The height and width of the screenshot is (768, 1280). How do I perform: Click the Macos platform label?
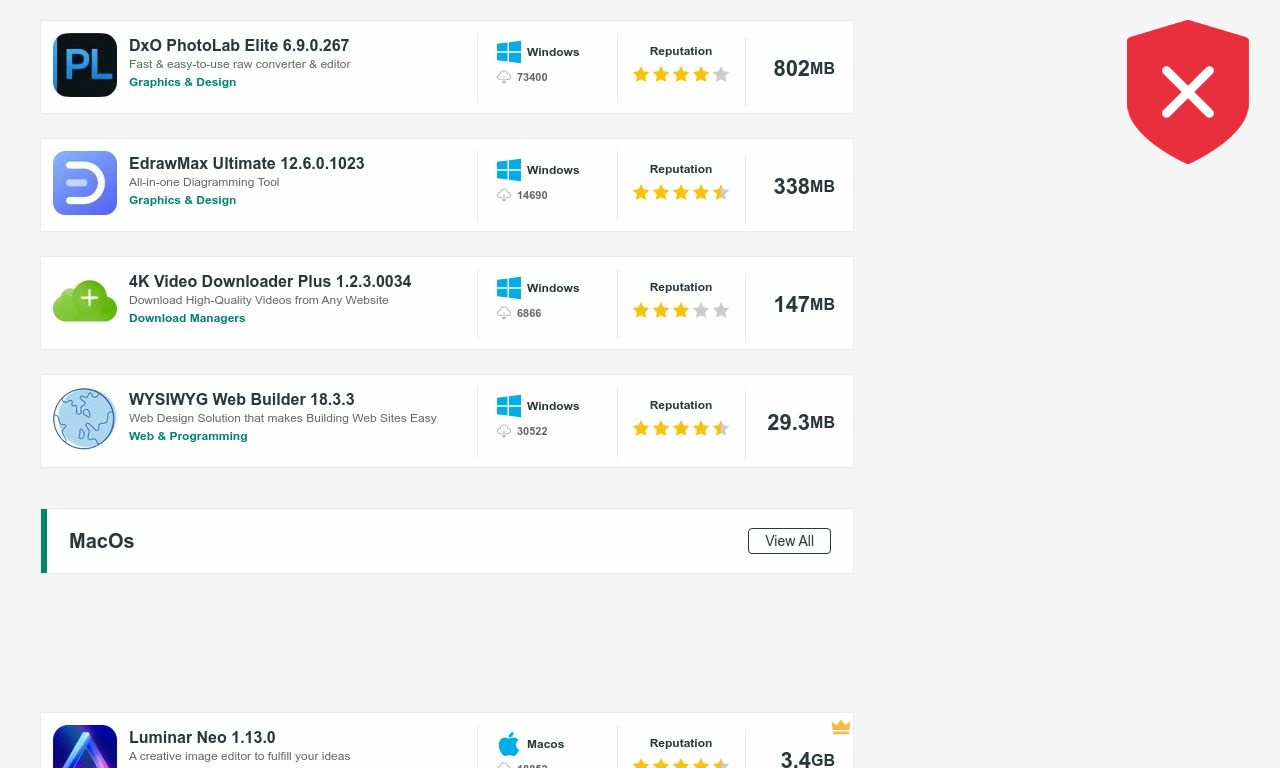[x=546, y=744]
